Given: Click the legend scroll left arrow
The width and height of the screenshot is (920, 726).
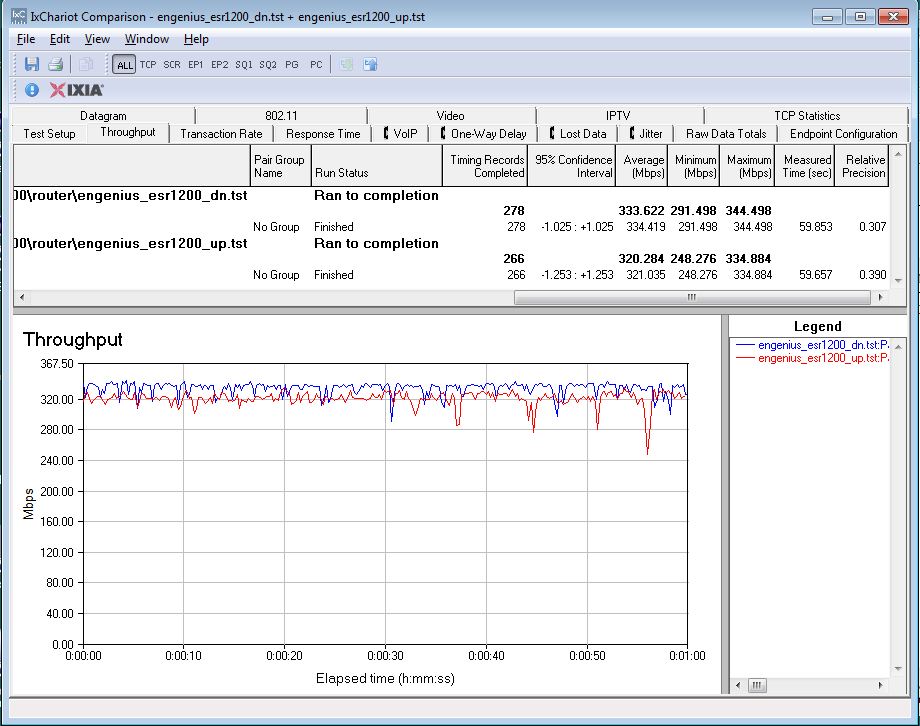Looking at the screenshot, I should pos(738,685).
